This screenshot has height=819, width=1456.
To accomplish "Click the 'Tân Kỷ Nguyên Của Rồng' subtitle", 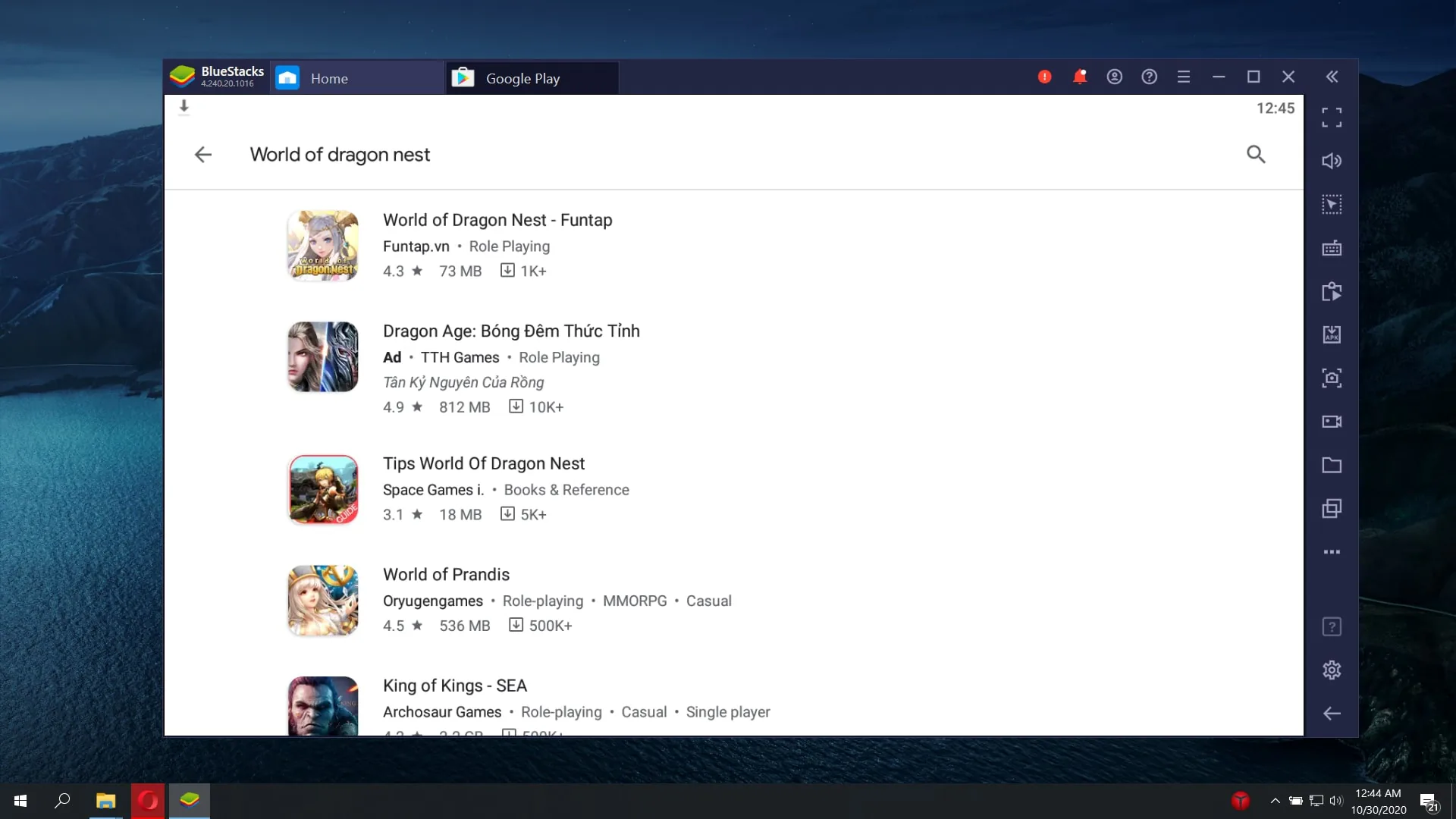I will [x=463, y=382].
